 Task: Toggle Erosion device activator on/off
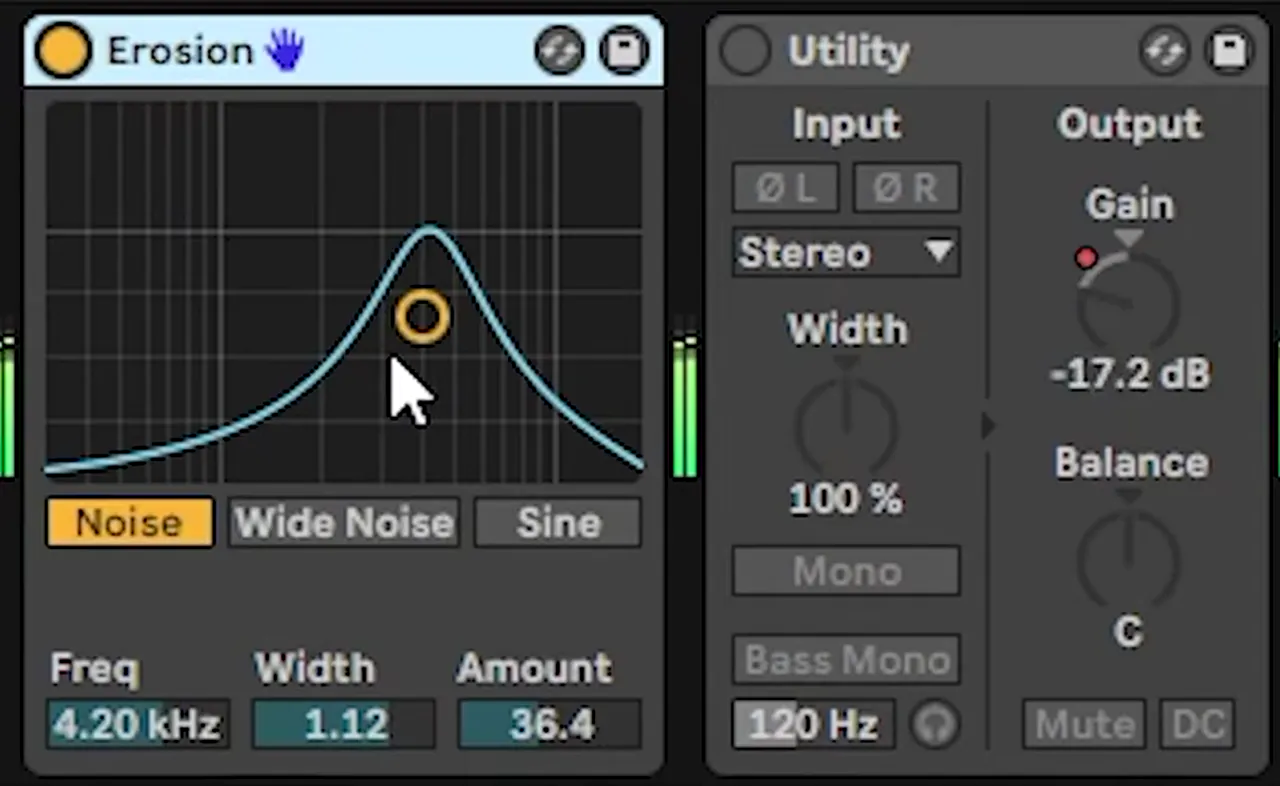[x=62, y=51]
